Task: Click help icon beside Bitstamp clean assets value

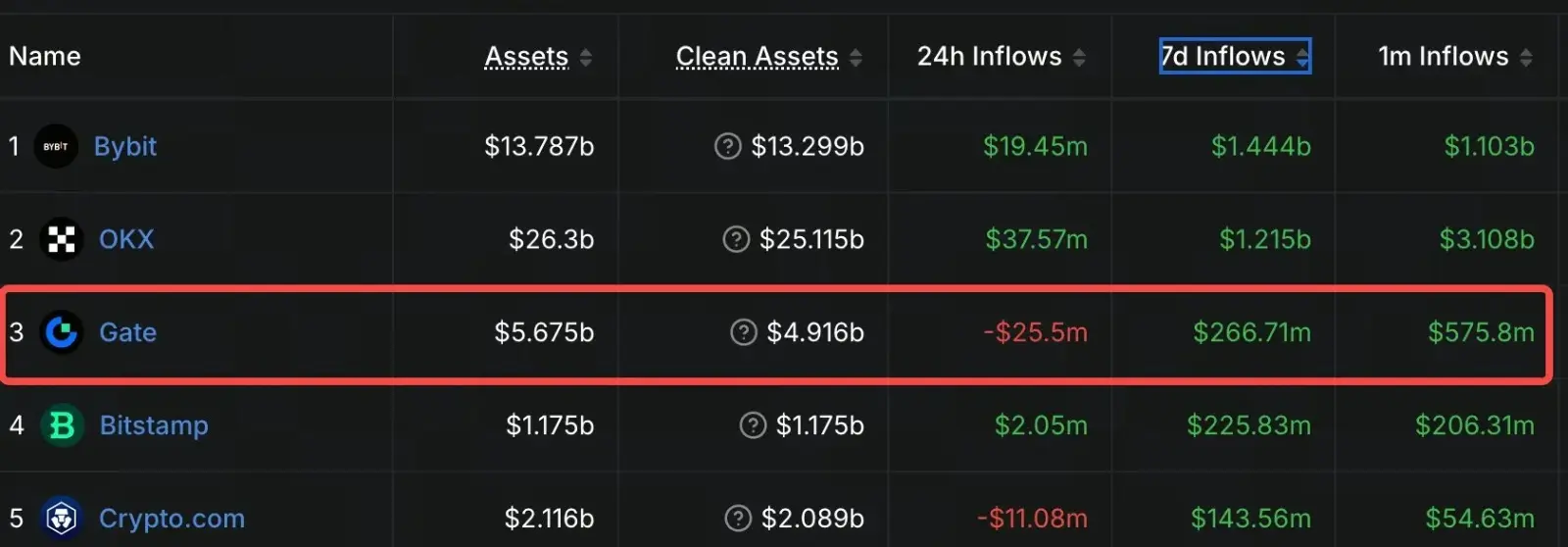Action: (x=753, y=425)
